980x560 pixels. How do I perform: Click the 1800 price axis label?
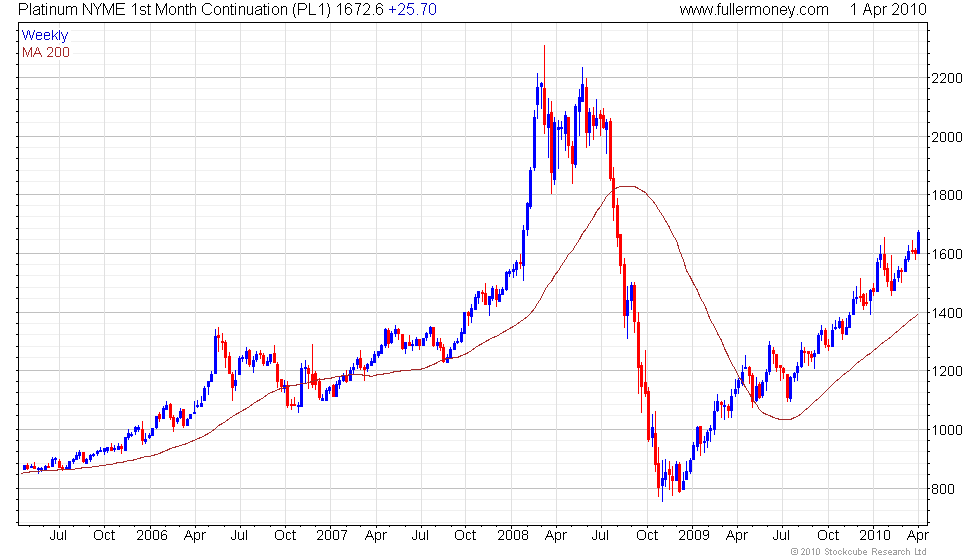click(x=947, y=196)
